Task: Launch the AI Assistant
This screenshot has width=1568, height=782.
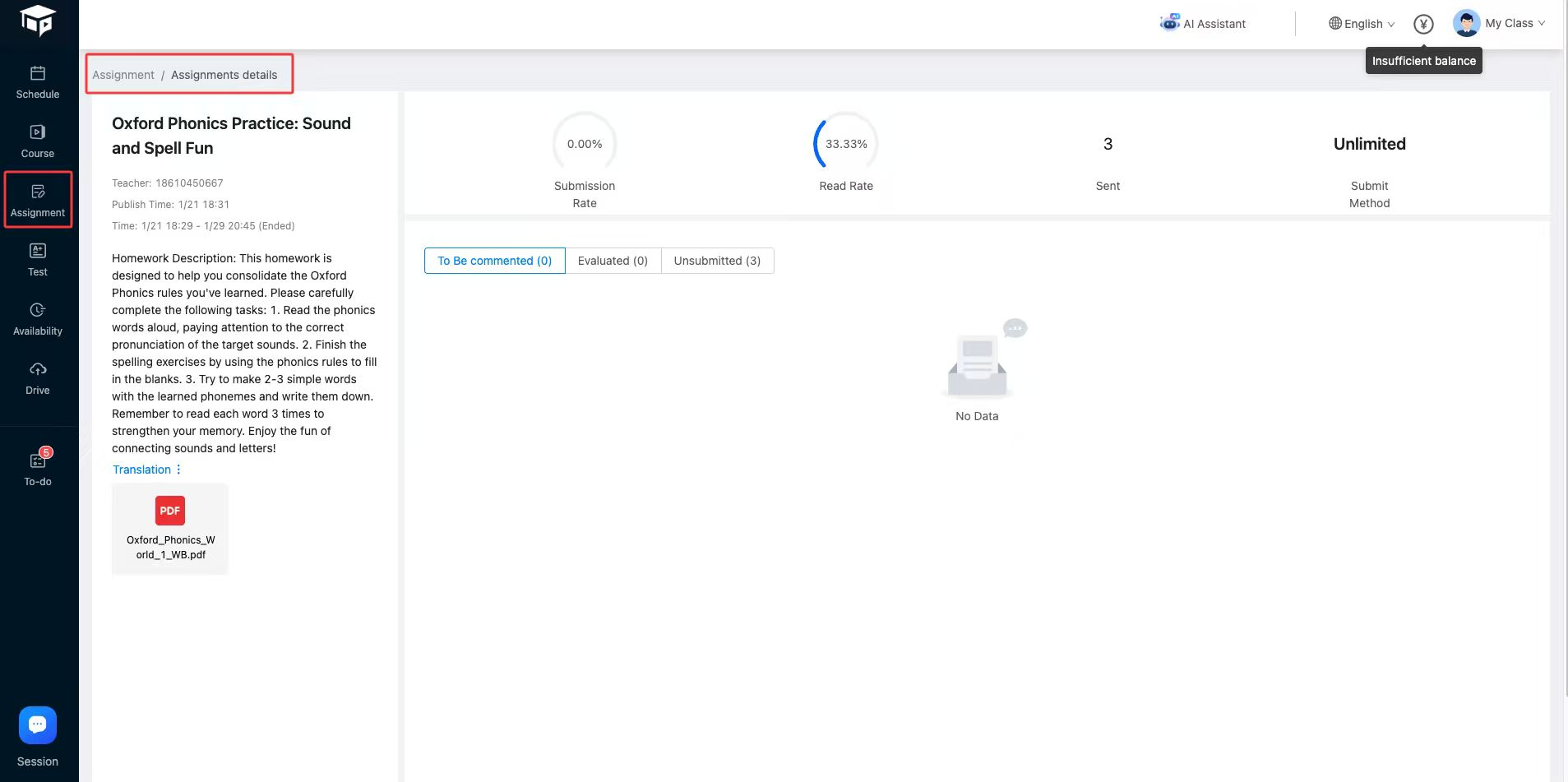Action: tap(1203, 24)
